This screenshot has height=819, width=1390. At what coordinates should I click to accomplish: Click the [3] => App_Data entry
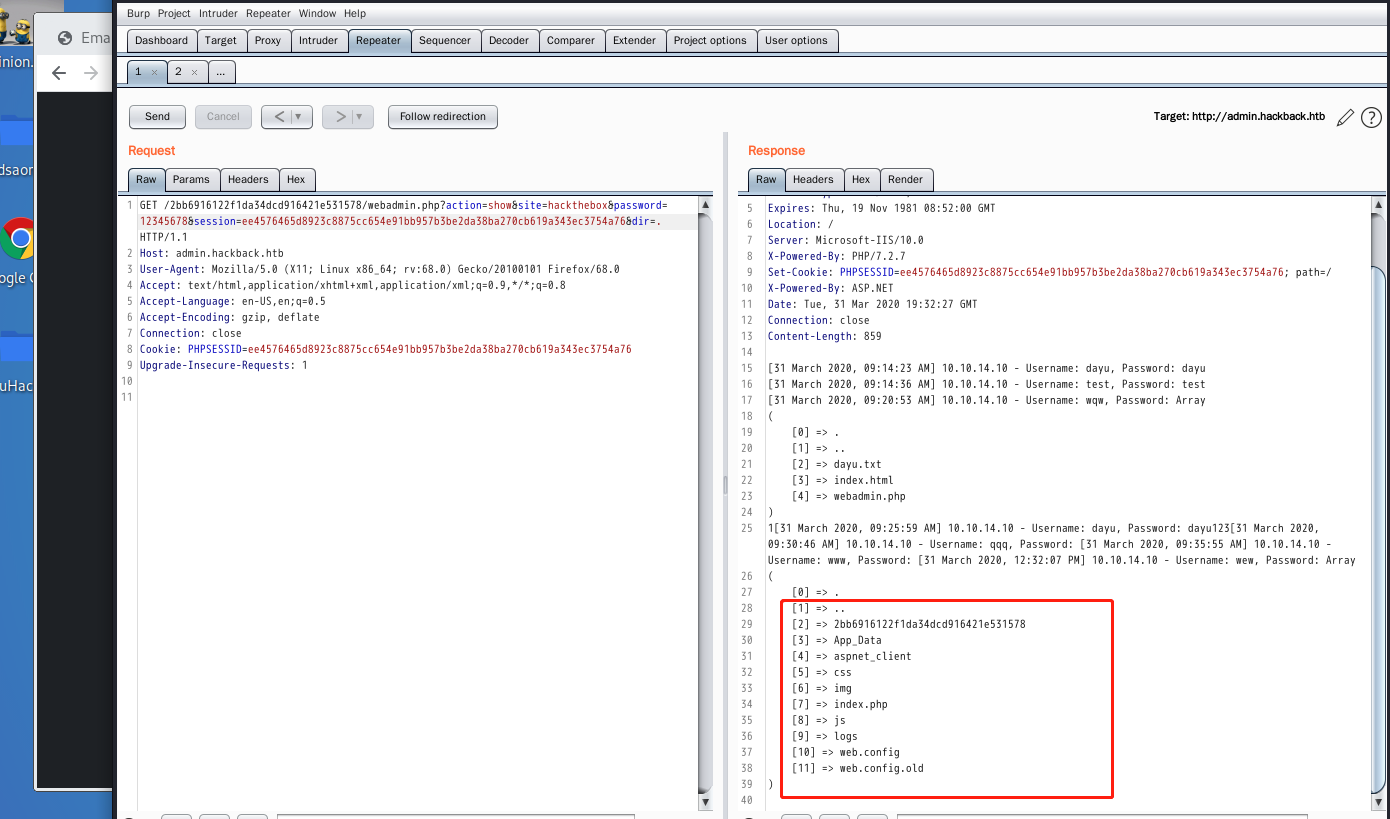pos(837,640)
